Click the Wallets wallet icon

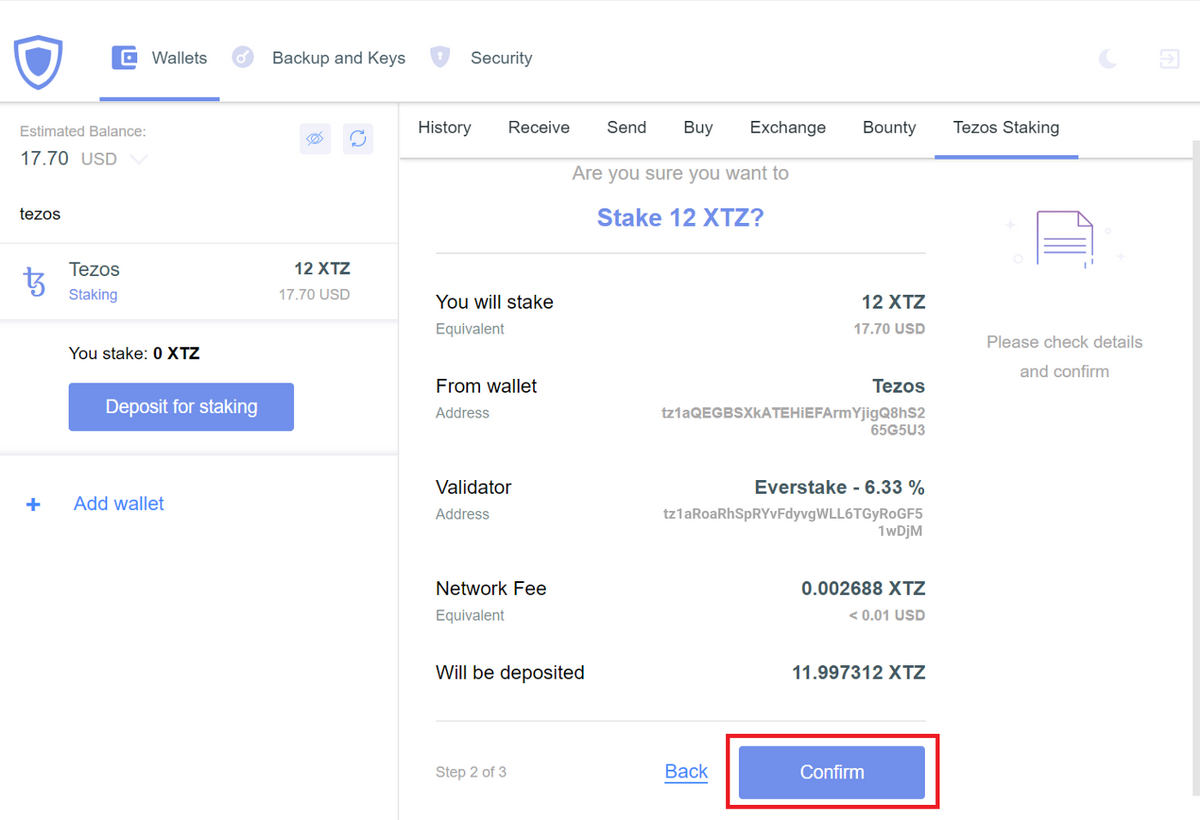tap(124, 57)
